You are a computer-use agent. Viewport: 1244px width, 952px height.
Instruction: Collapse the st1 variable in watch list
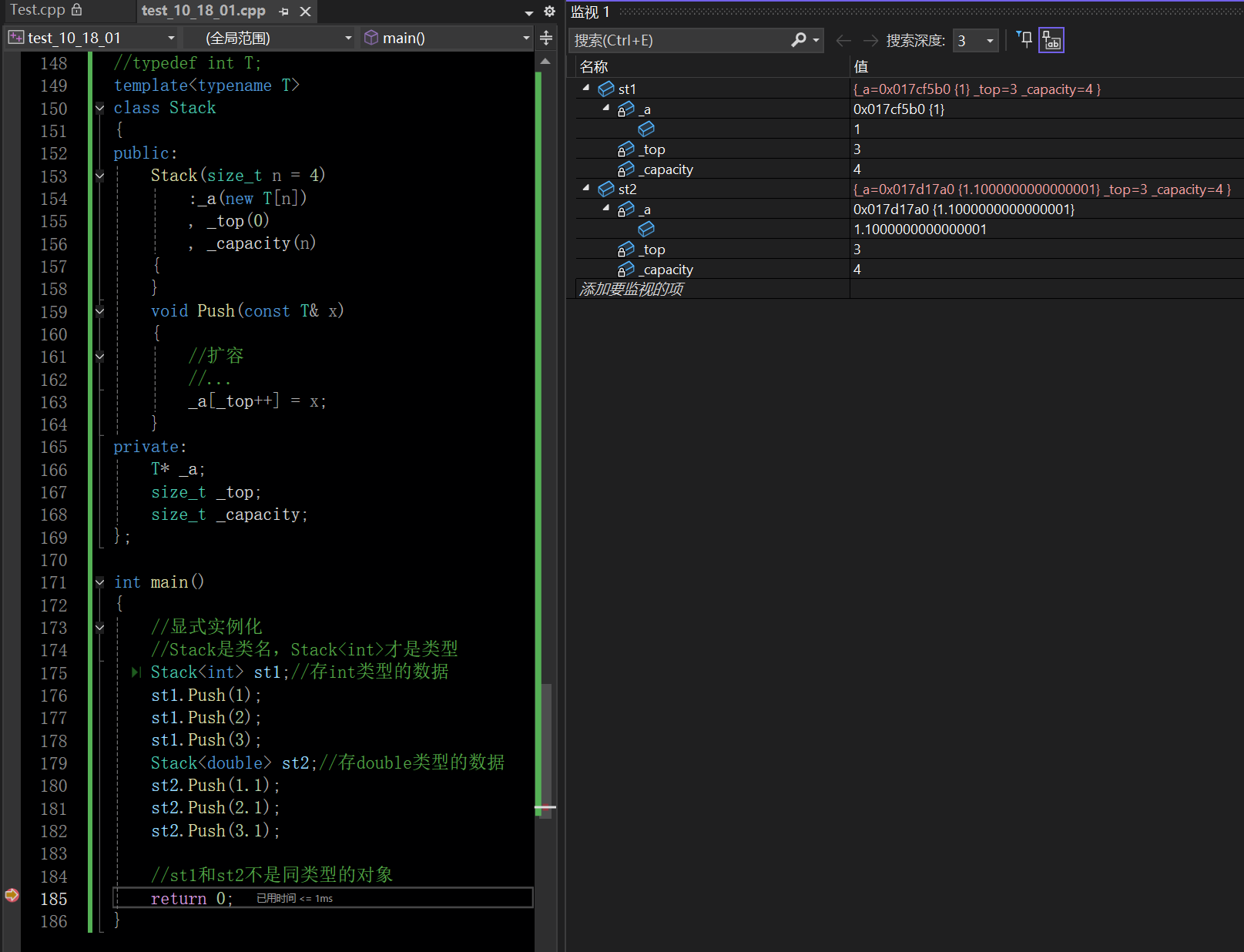[587, 89]
